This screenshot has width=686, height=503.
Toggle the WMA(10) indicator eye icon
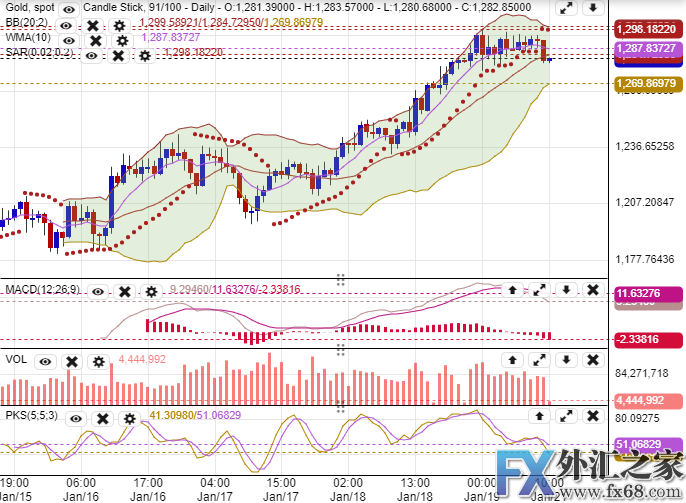(x=69, y=40)
